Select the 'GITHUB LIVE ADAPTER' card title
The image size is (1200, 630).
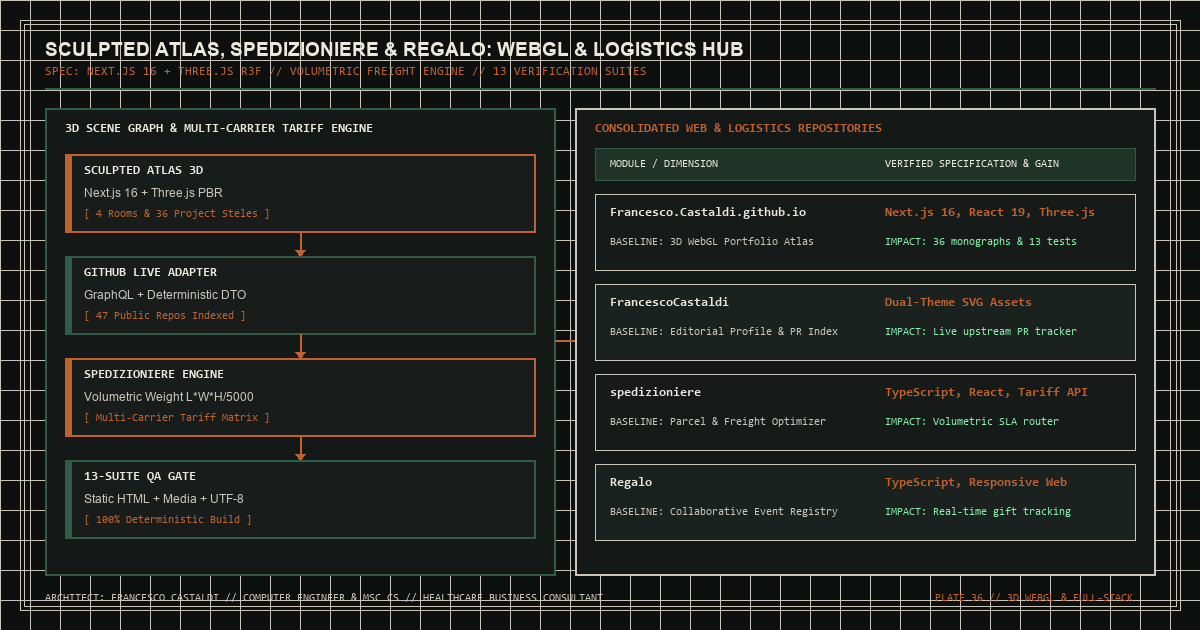tap(150, 272)
